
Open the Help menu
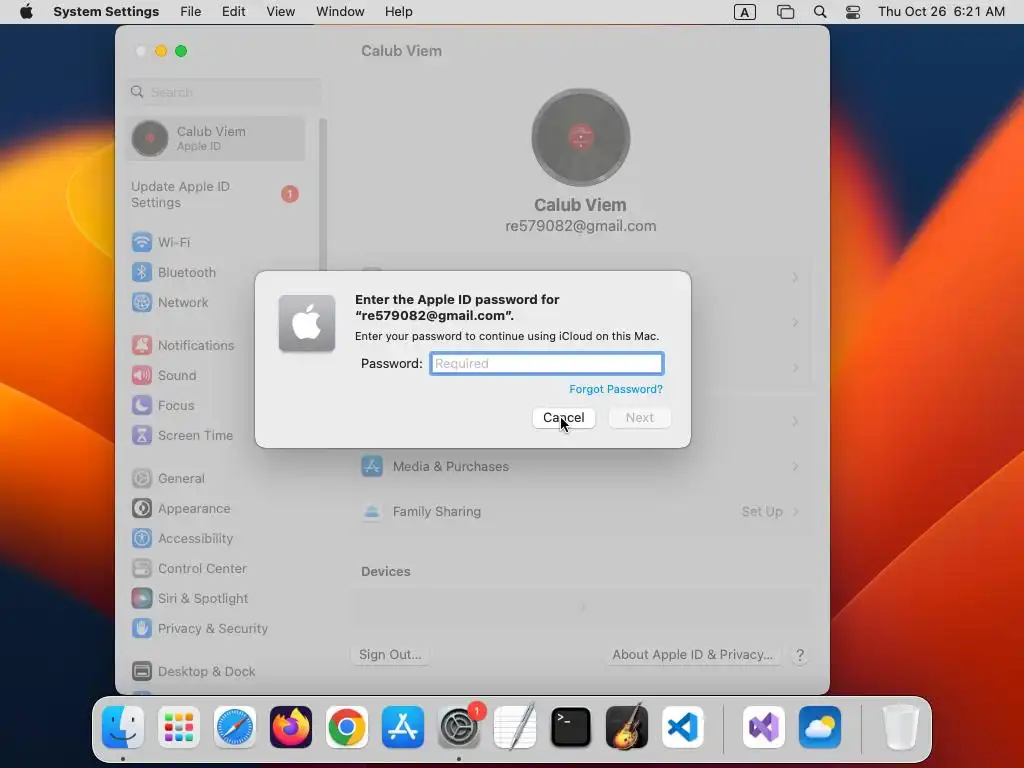398,12
